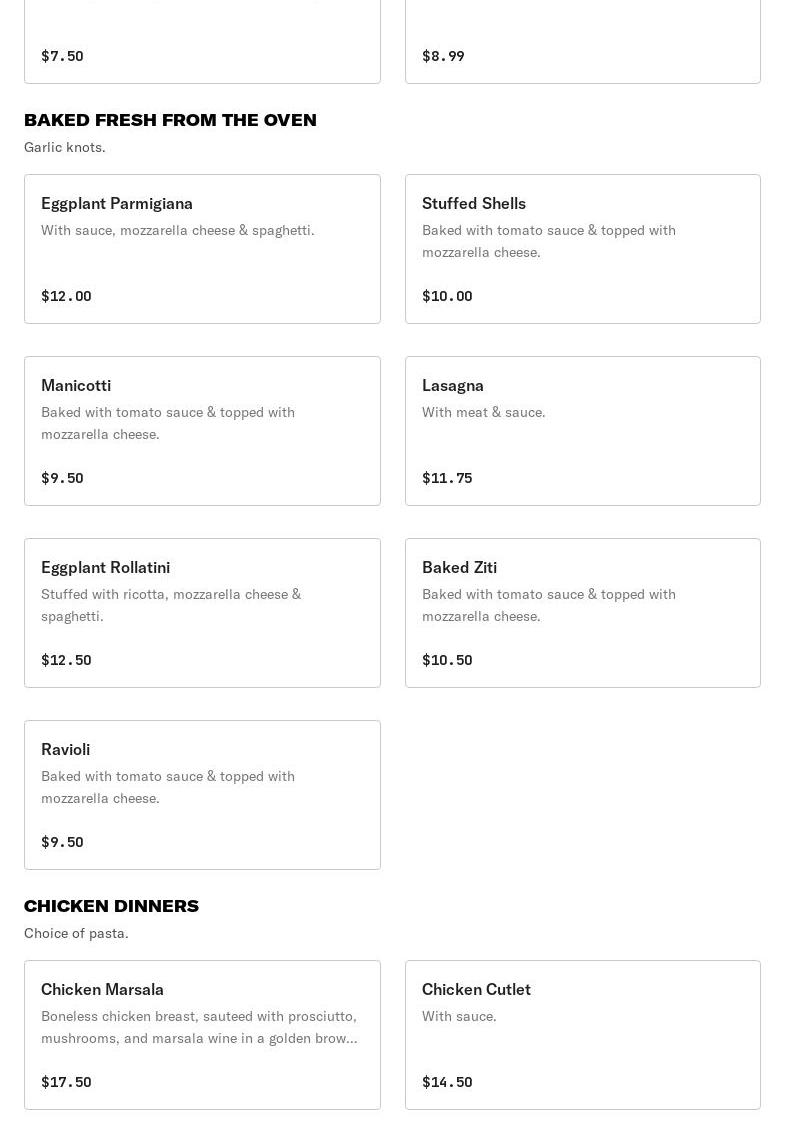Image resolution: width=785 pixels, height=1130 pixels.
Task: Click the $17.50 Chicken Marsala price
Action: [x=66, y=1082]
